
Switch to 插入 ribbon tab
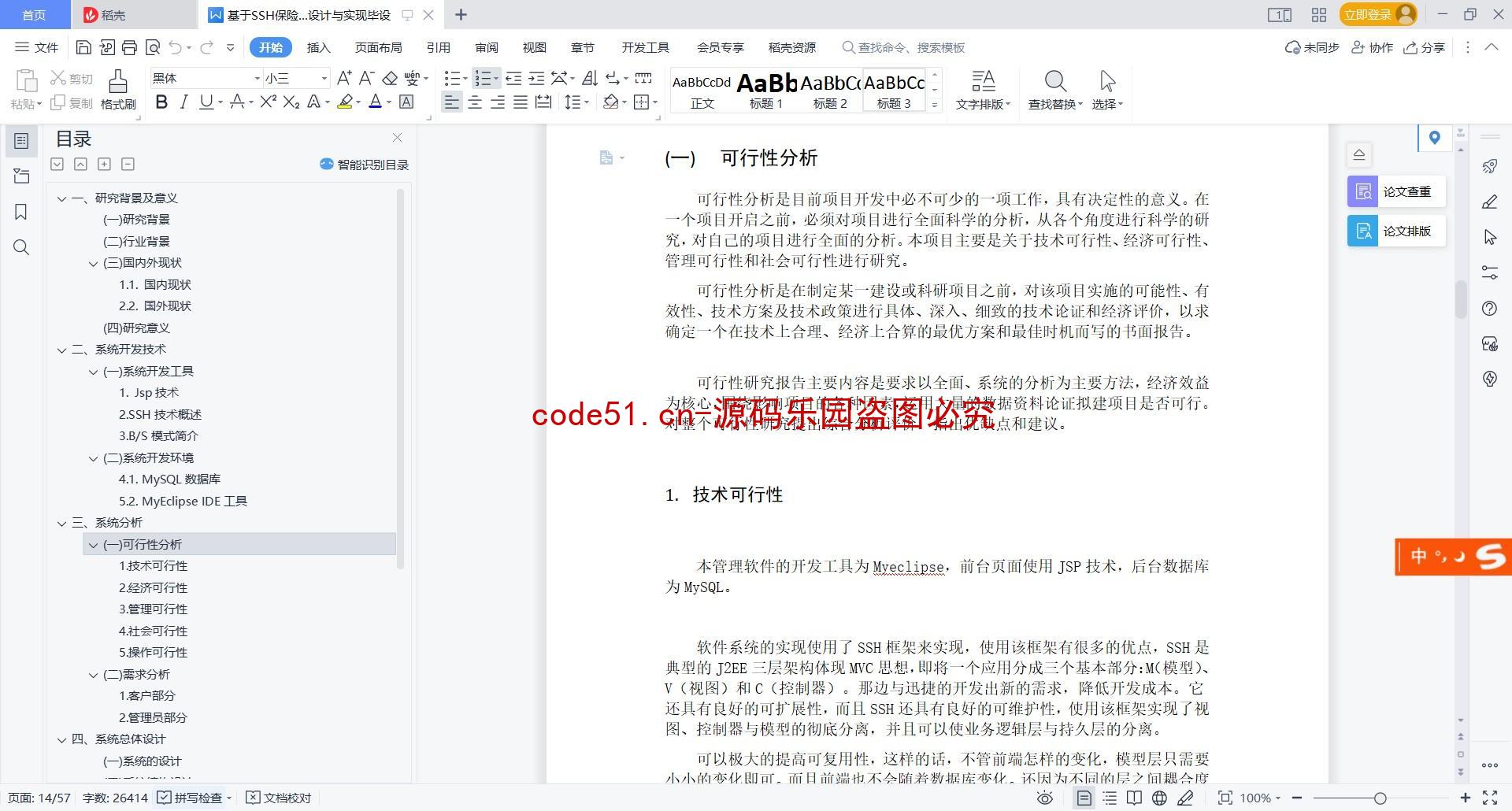318,47
